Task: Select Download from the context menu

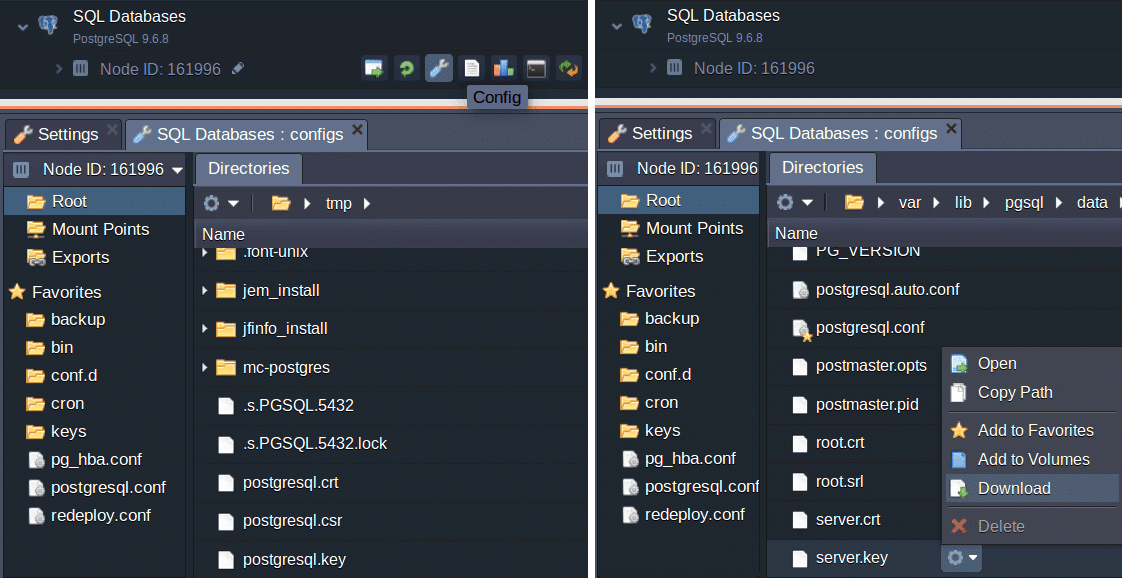Action: (x=1031, y=489)
